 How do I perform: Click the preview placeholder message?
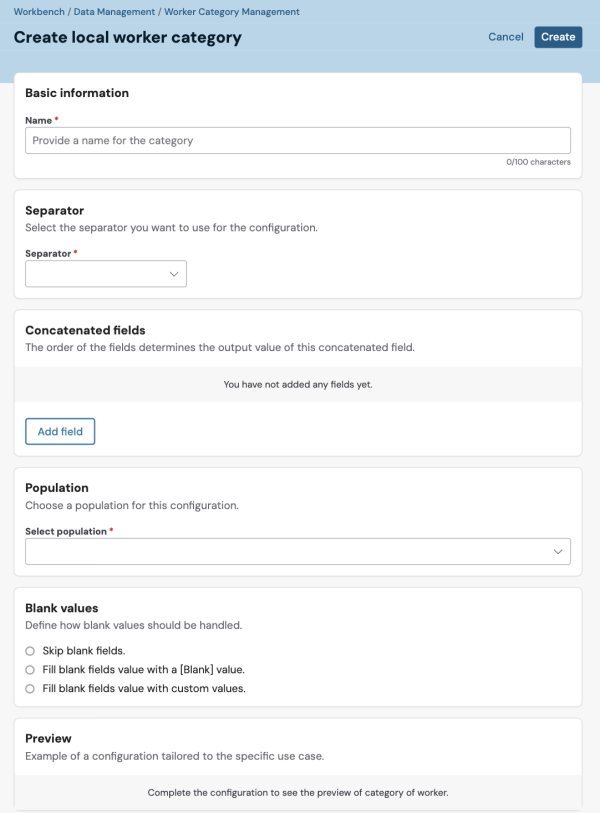point(298,792)
